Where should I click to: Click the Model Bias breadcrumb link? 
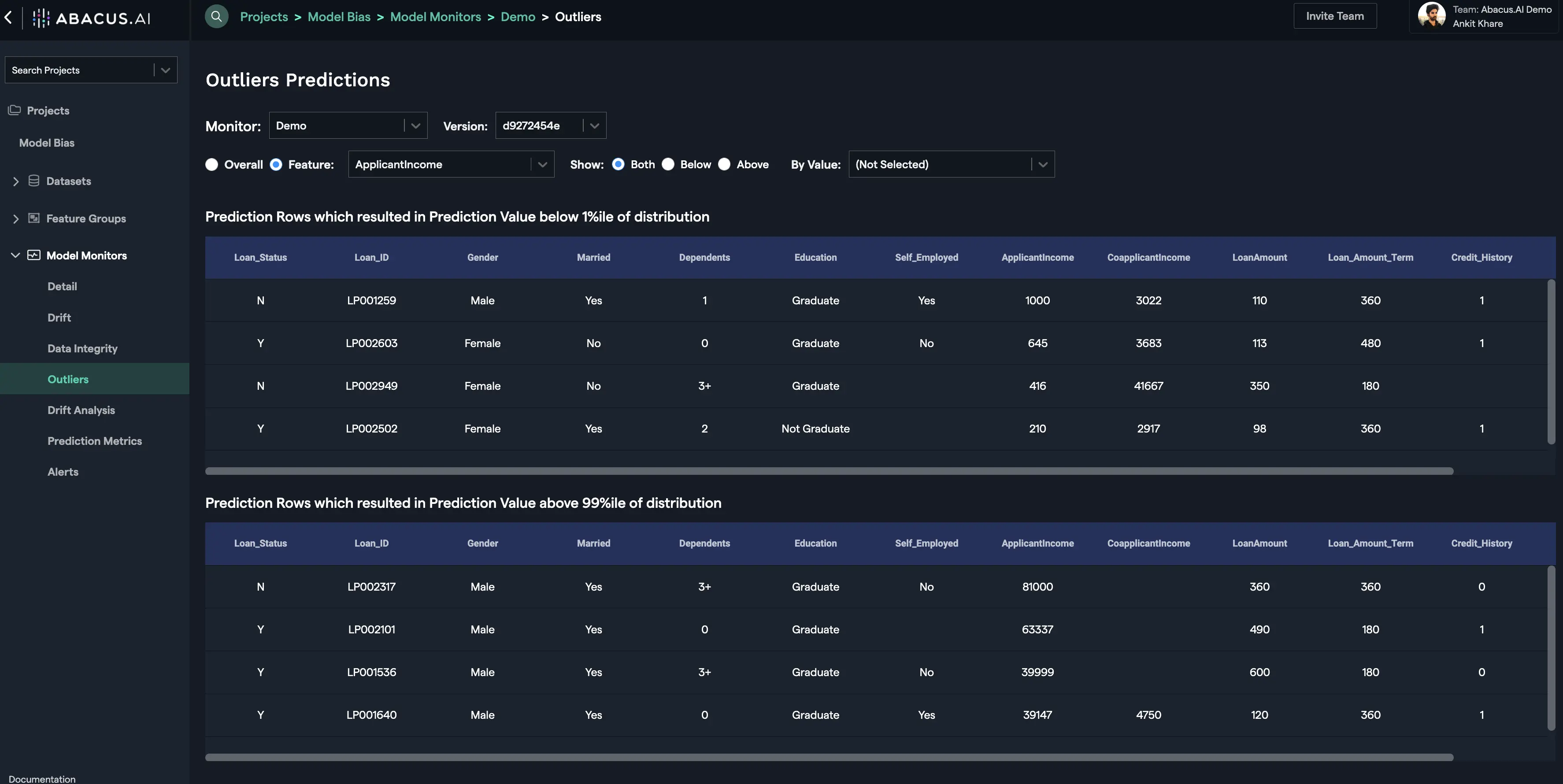339,17
